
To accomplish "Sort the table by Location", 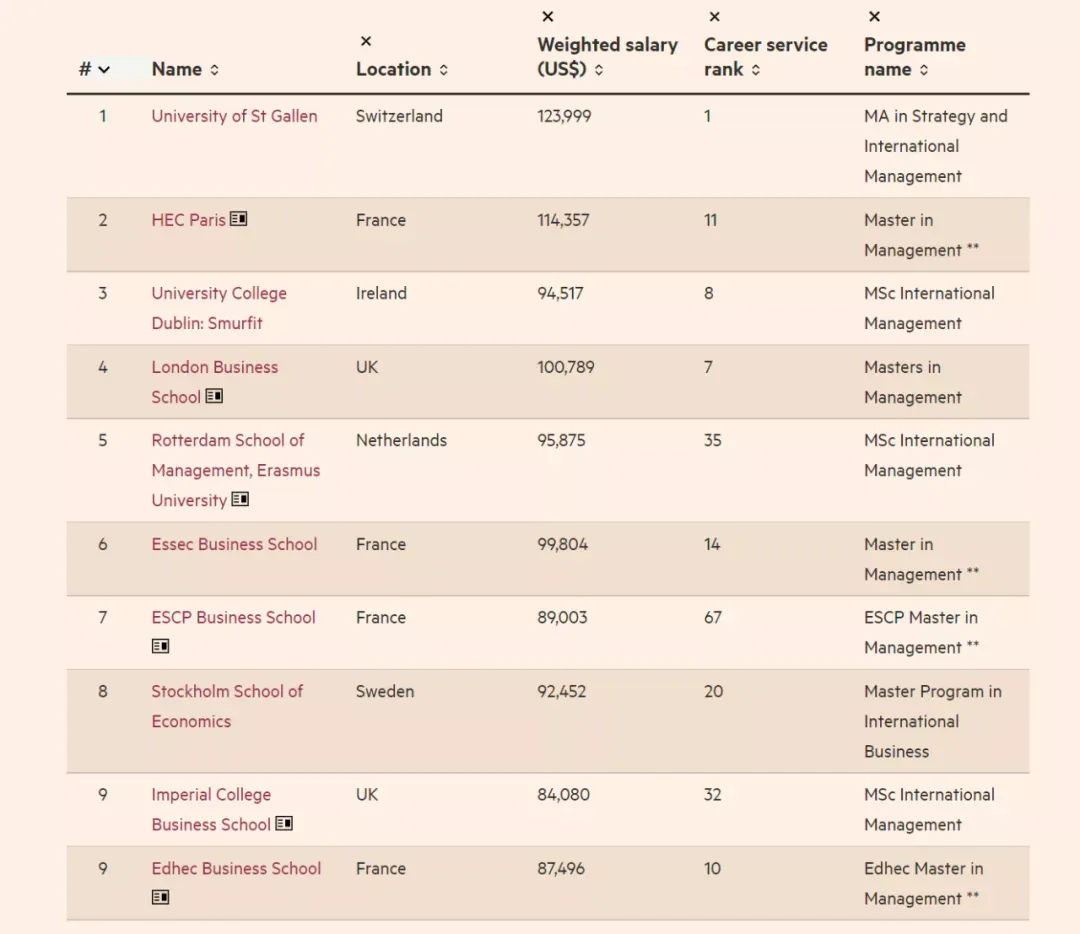I will (444, 70).
